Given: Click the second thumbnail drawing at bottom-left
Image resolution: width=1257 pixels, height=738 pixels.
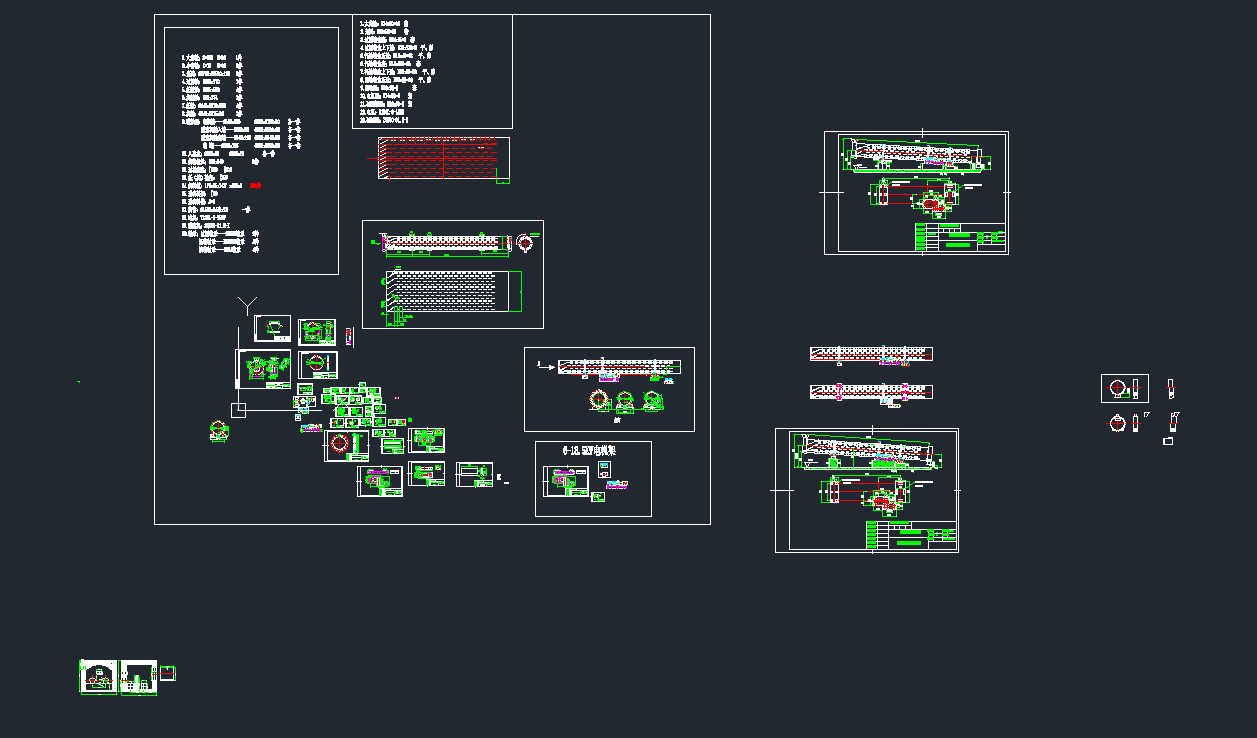Looking at the screenshot, I should [x=138, y=677].
